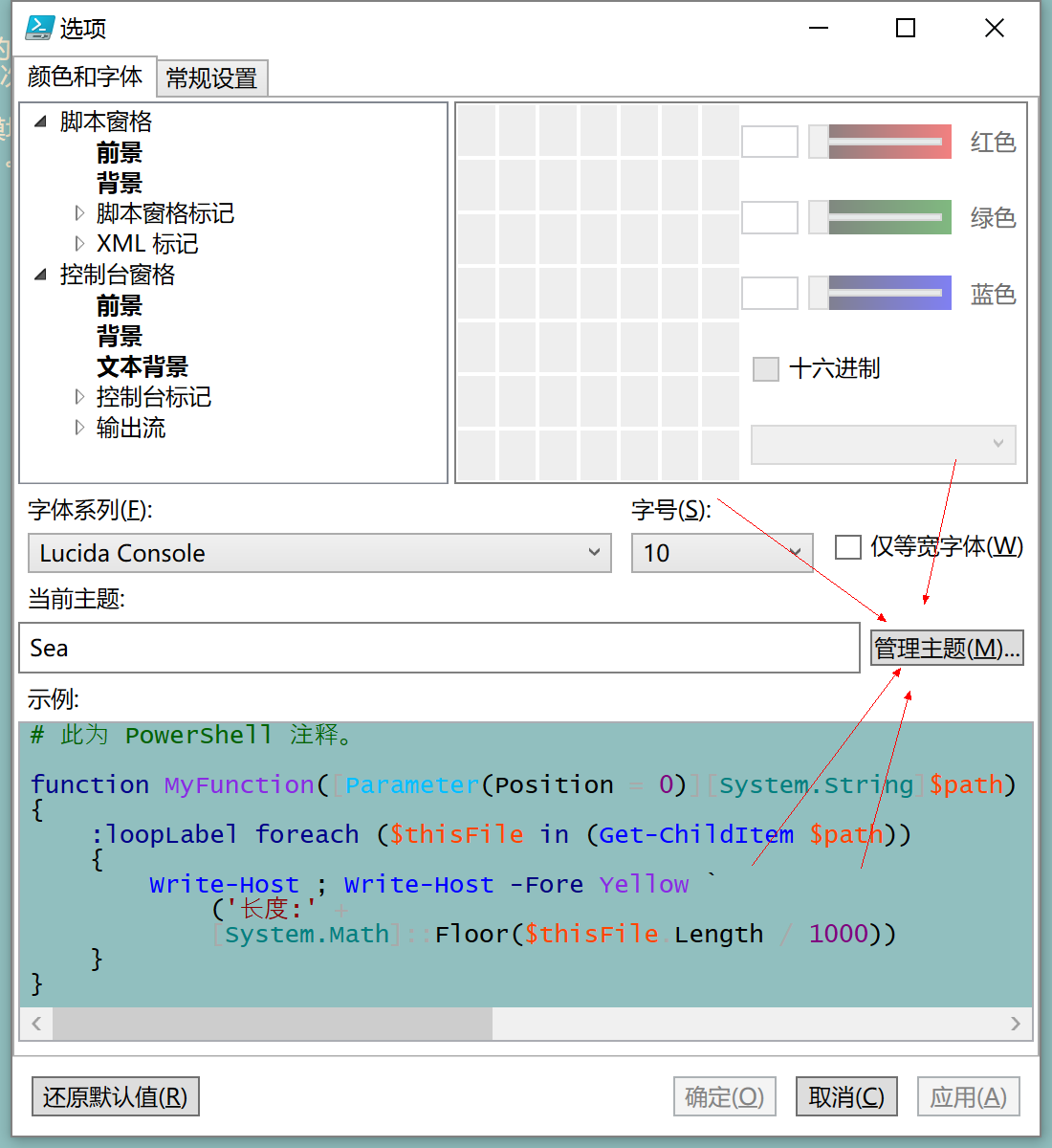Switch to the 常规设置 tab
This screenshot has height=1148, width=1052.
pos(212,78)
